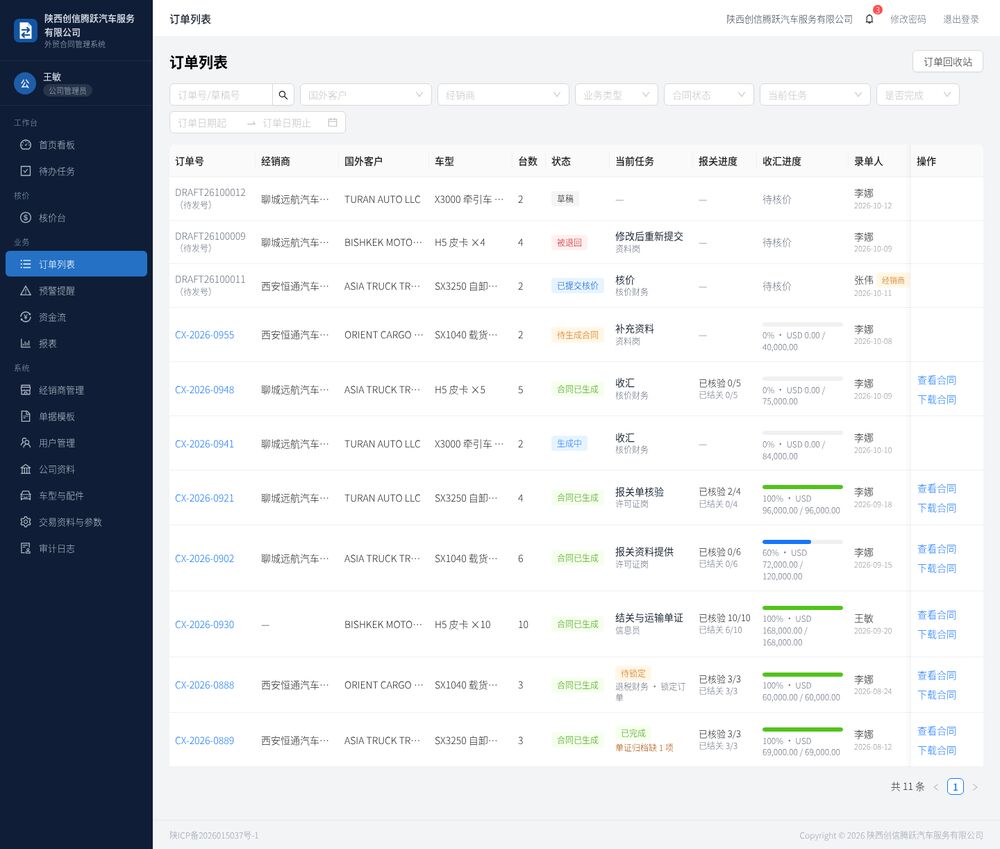
Task: Click the notification bell icon
Action: pos(869,19)
